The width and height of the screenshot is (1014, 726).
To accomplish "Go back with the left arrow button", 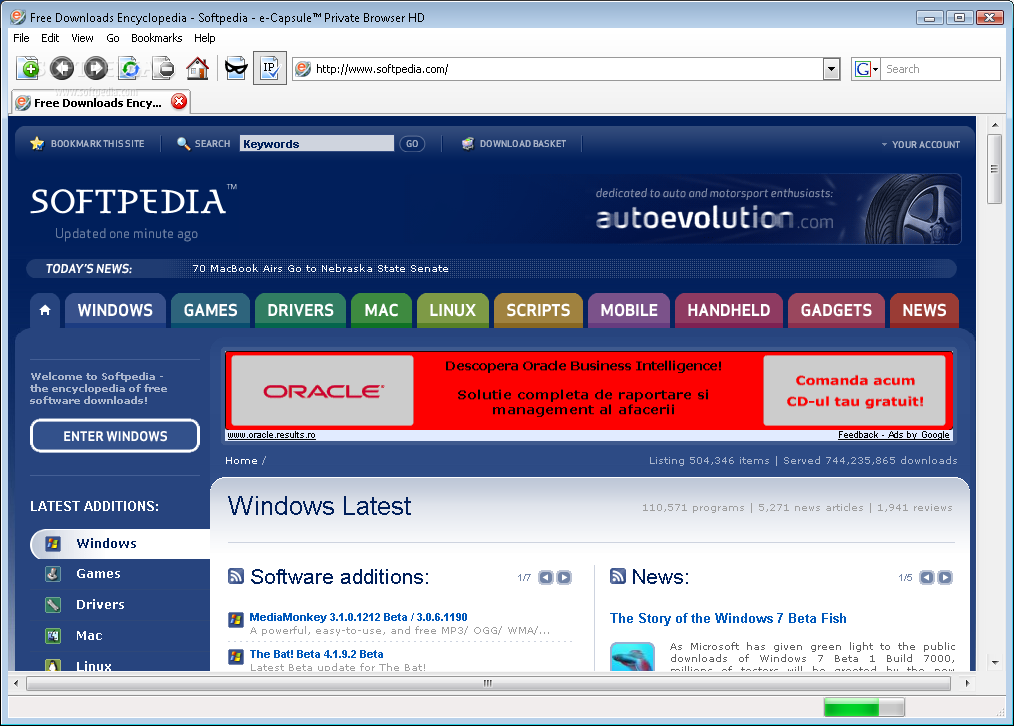I will point(62,68).
